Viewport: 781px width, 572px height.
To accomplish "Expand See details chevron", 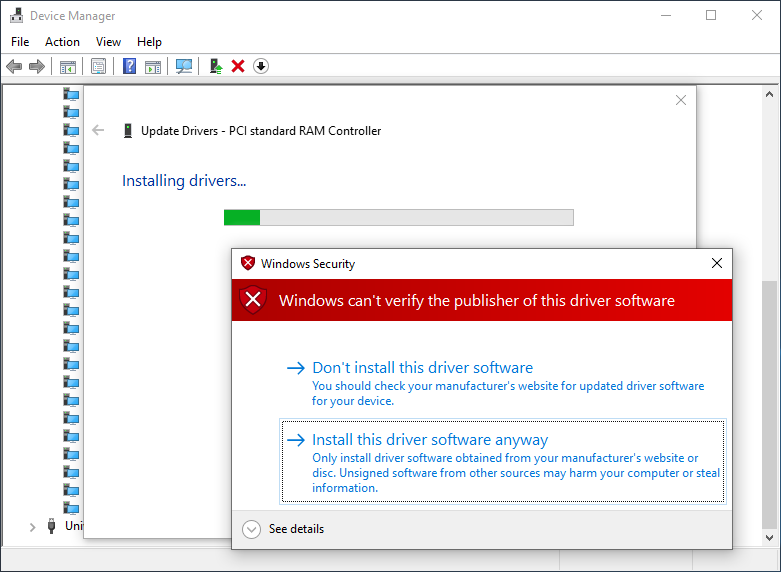I will pyautogui.click(x=252, y=529).
